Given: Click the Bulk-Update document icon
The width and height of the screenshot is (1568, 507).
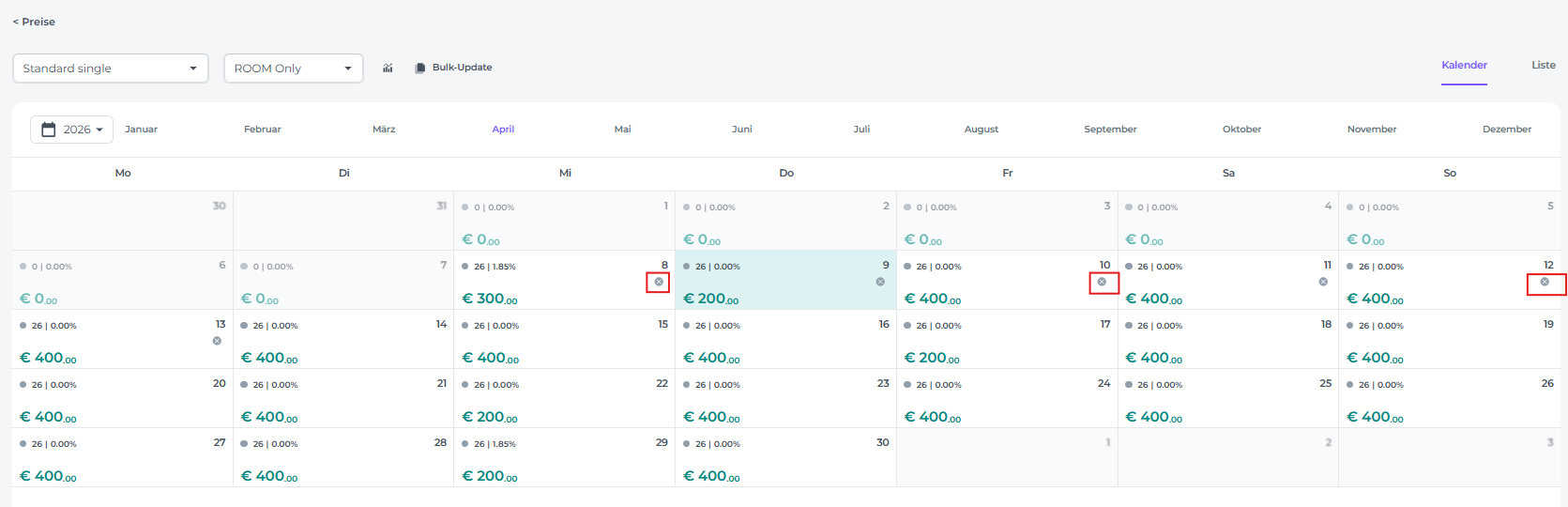Looking at the screenshot, I should tap(419, 68).
